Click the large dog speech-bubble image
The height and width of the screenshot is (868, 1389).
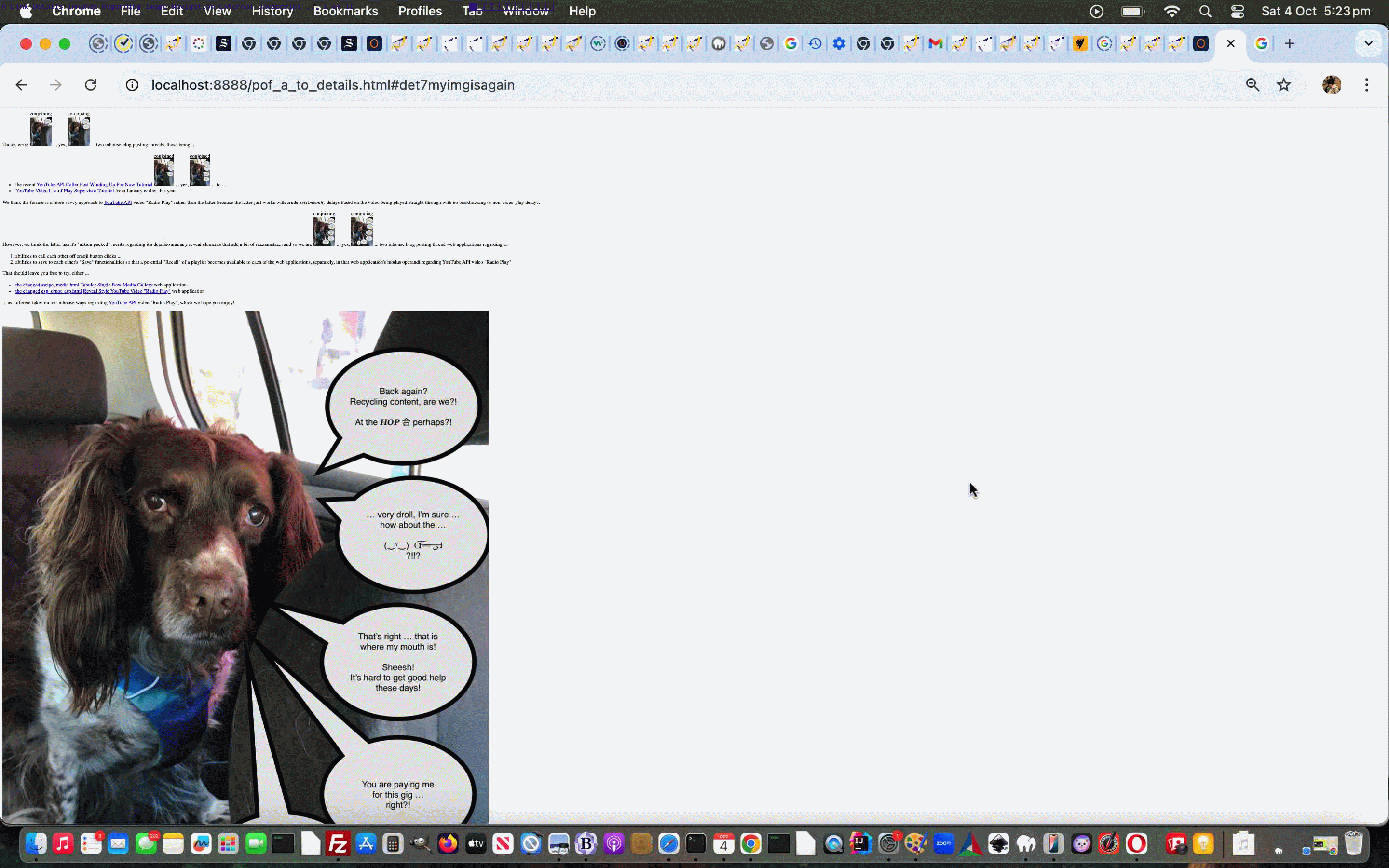coord(245,567)
